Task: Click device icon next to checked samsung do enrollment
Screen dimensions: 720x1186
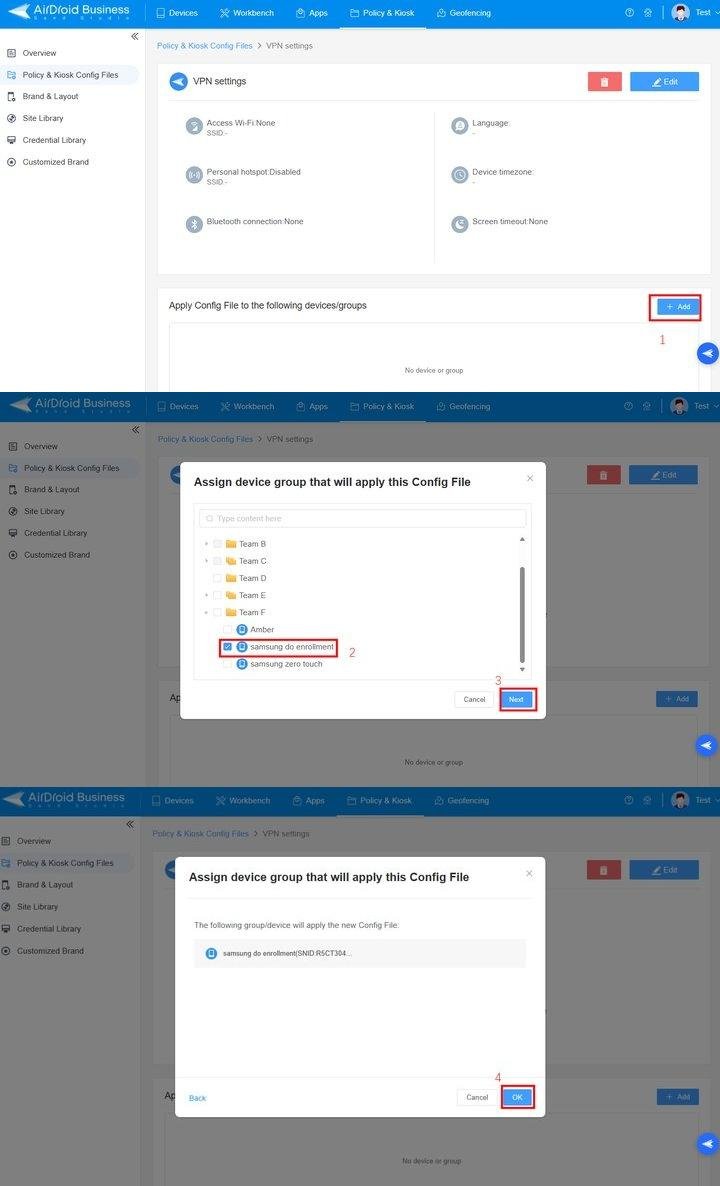Action: tap(242, 647)
